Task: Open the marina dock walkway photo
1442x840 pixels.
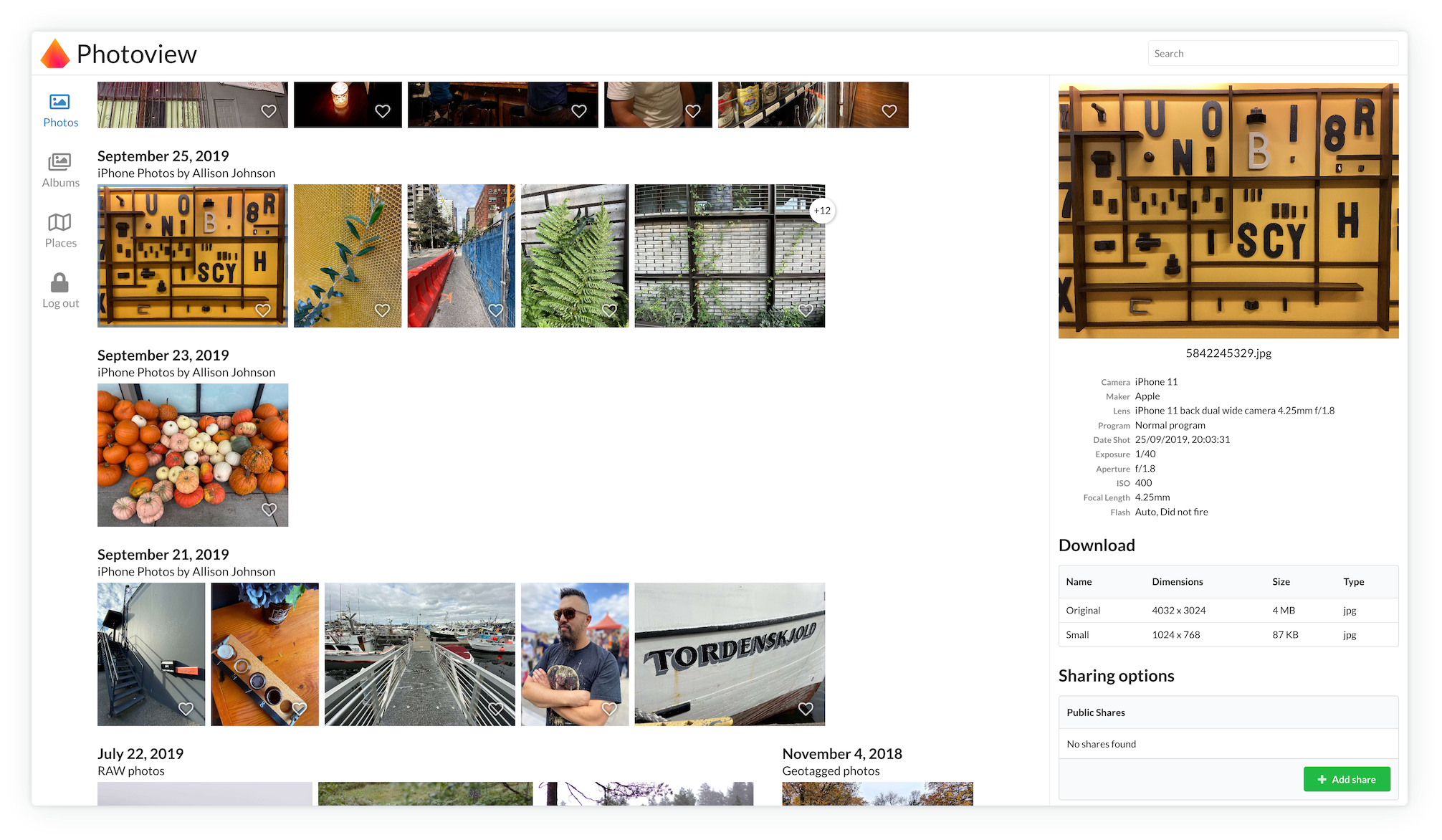Action: click(x=419, y=645)
